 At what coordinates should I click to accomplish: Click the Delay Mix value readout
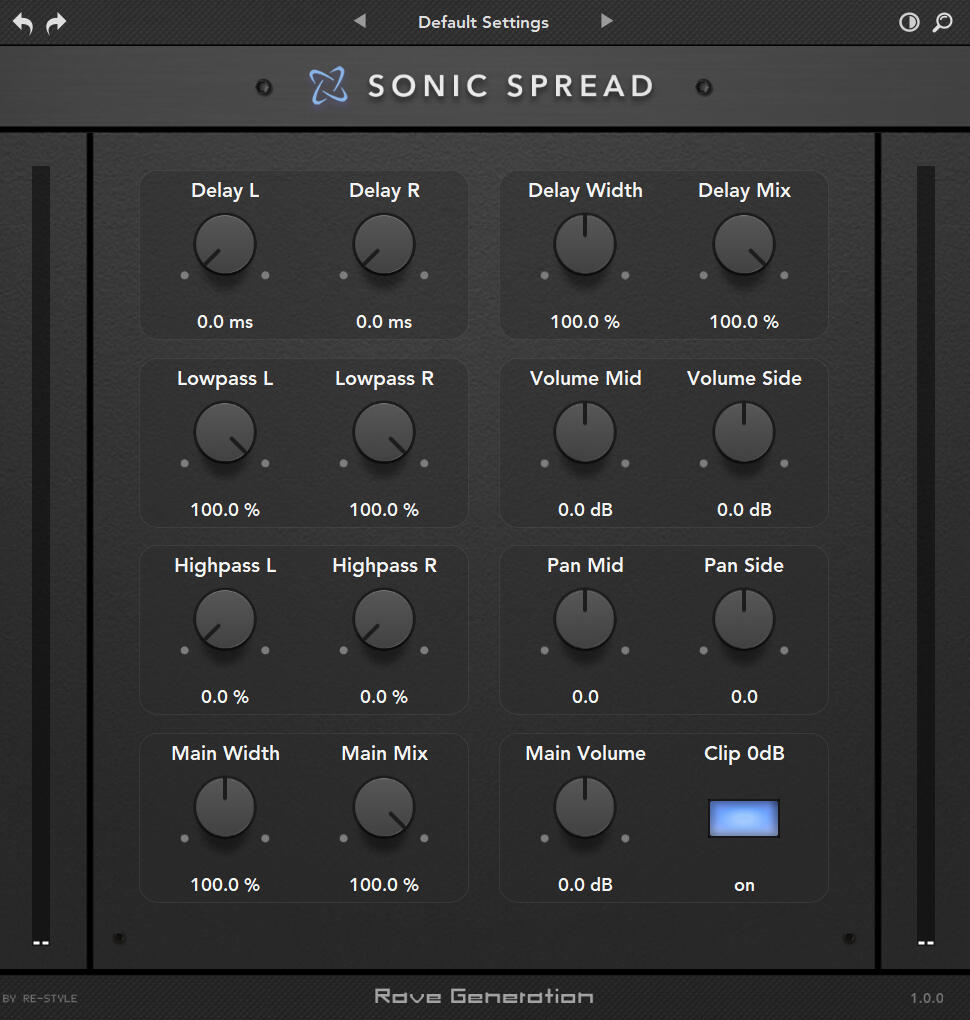coord(743,322)
